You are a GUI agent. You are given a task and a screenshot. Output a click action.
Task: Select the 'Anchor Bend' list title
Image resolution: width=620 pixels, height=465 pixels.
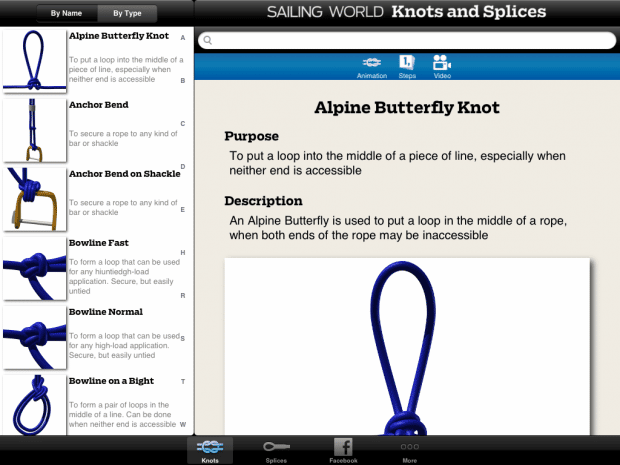pyautogui.click(x=98, y=105)
